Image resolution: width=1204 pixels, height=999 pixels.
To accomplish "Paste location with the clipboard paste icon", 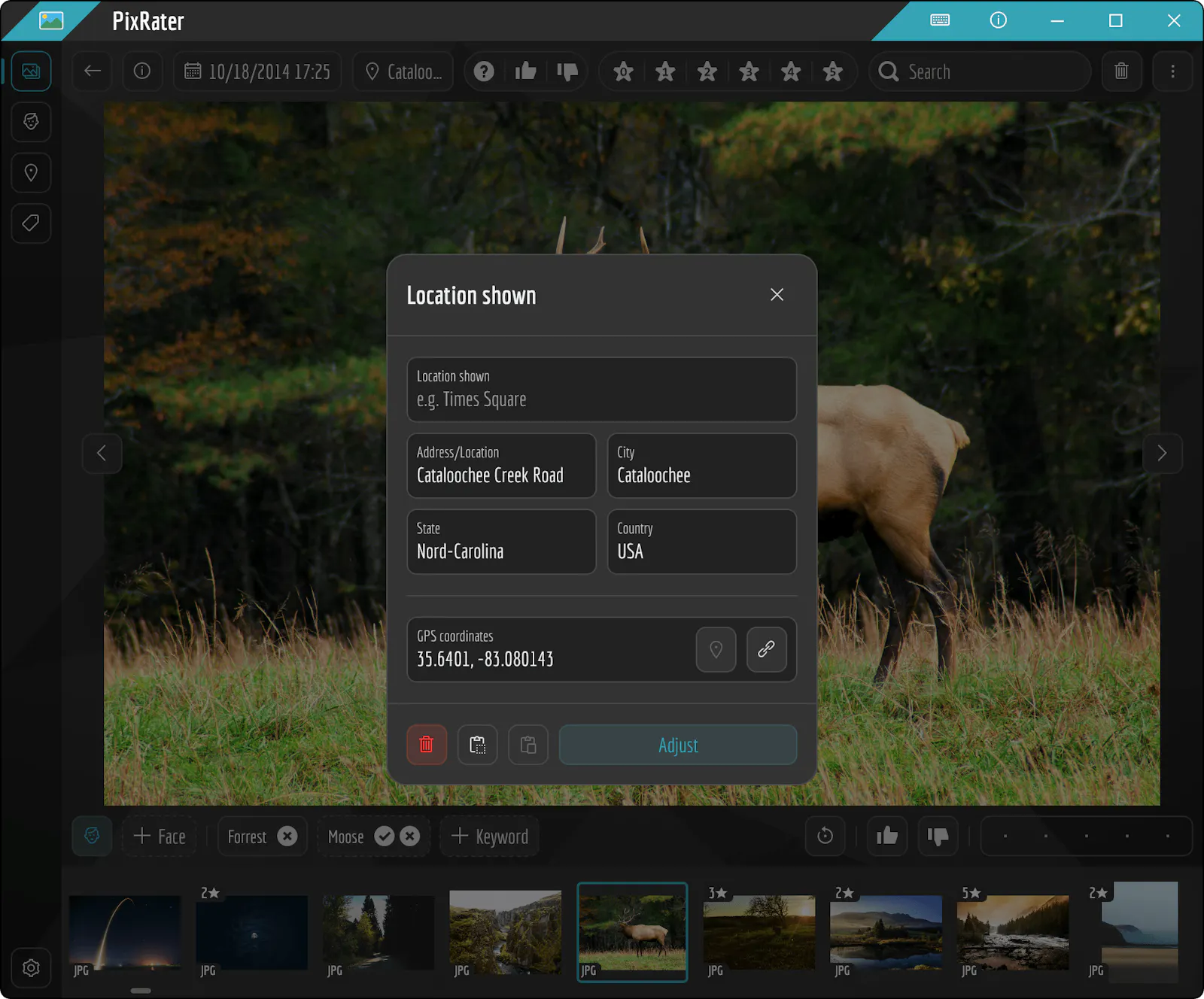I will [528, 745].
